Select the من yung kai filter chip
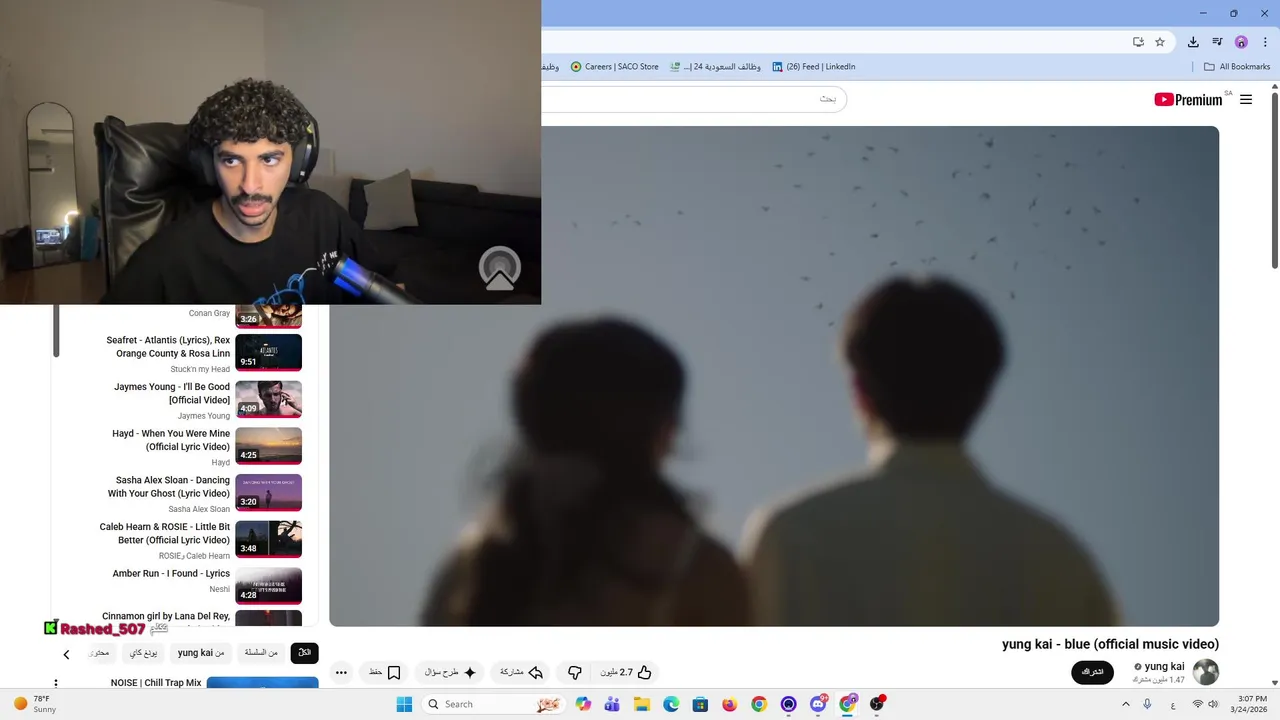1280x720 pixels. [201, 653]
